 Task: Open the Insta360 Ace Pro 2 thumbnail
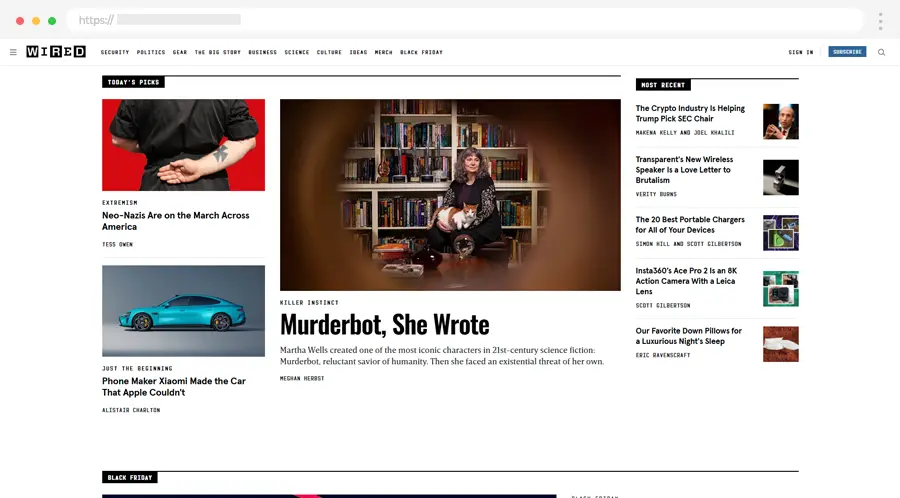(x=780, y=288)
